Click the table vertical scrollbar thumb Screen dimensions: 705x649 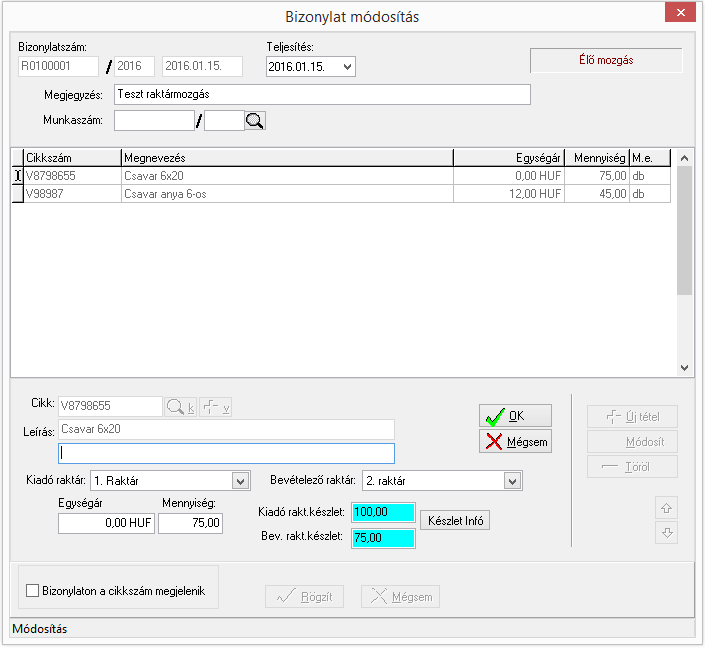tap(684, 230)
